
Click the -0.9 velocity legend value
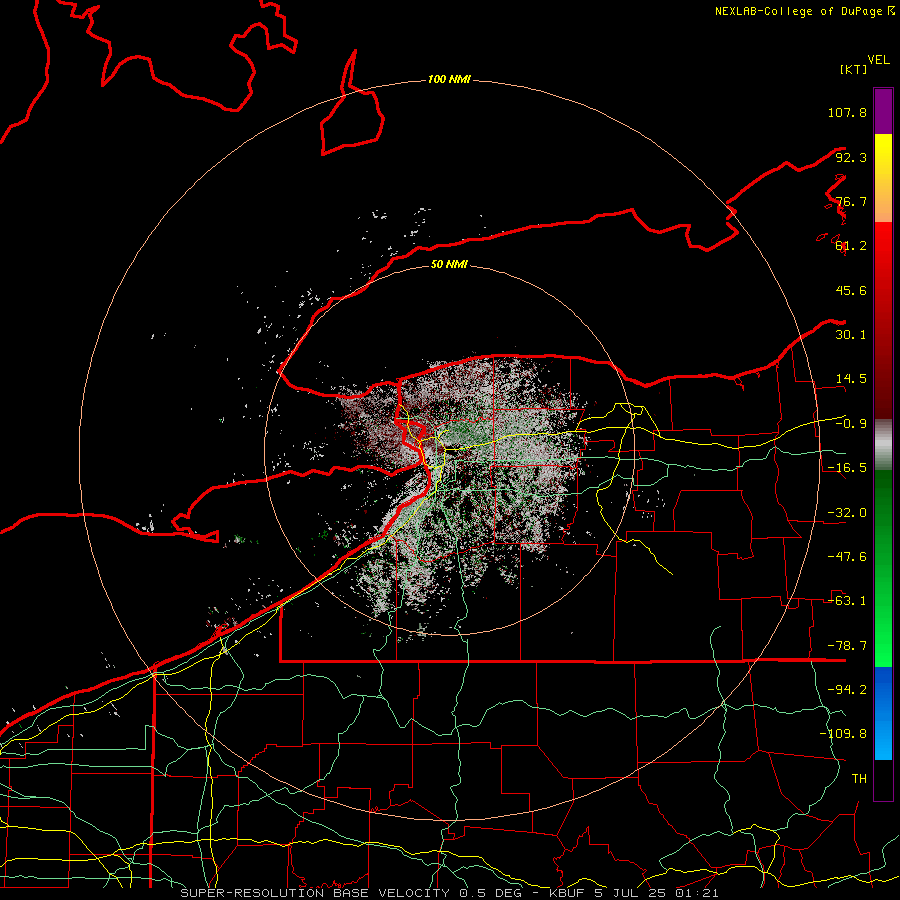(851, 424)
